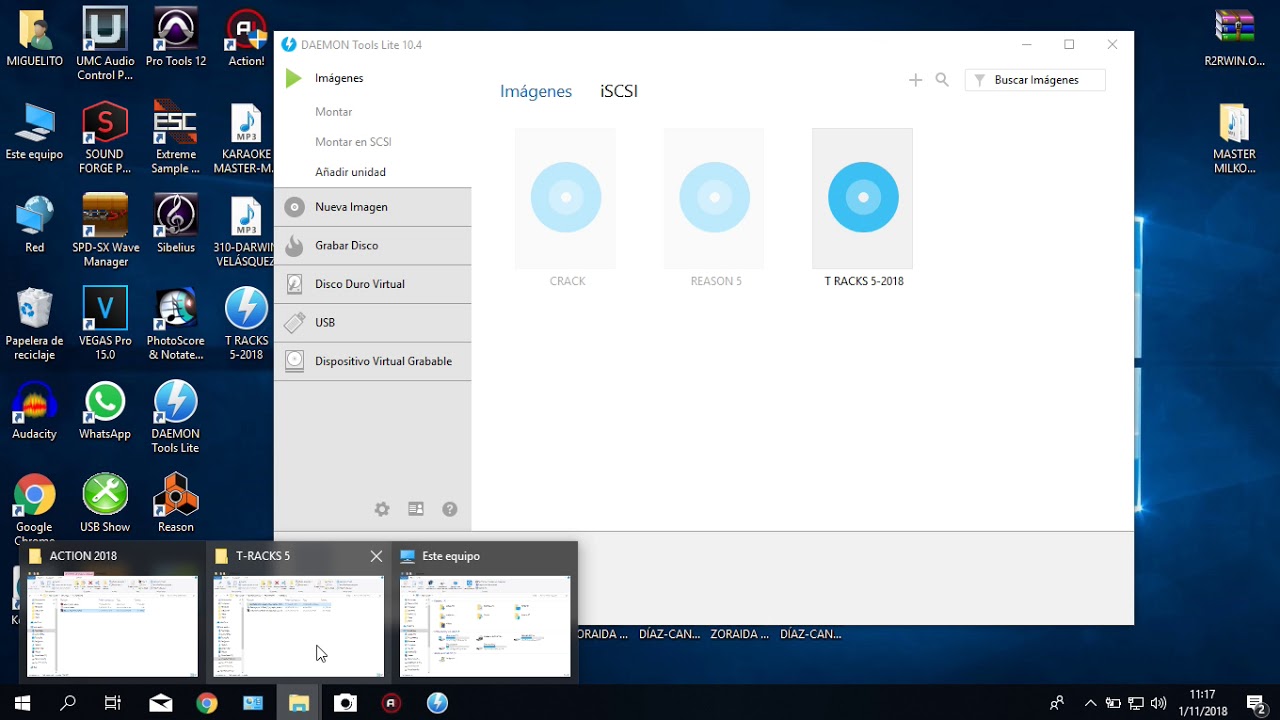Open R2RWIN.O archive on desktop
This screenshot has height=720, width=1280.
tap(1235, 38)
